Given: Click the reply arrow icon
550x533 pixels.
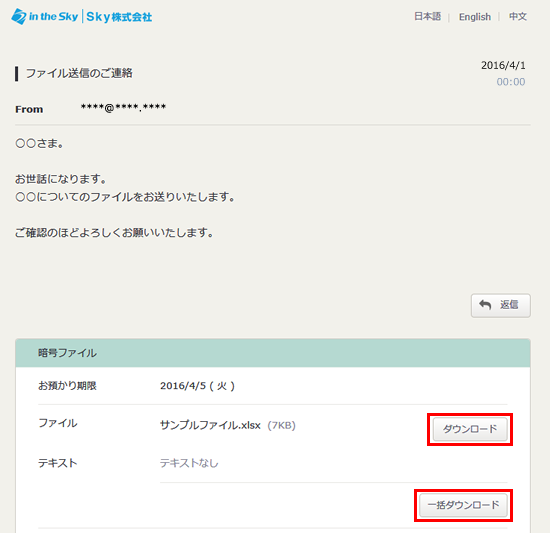Looking at the screenshot, I should pyautogui.click(x=485, y=305).
